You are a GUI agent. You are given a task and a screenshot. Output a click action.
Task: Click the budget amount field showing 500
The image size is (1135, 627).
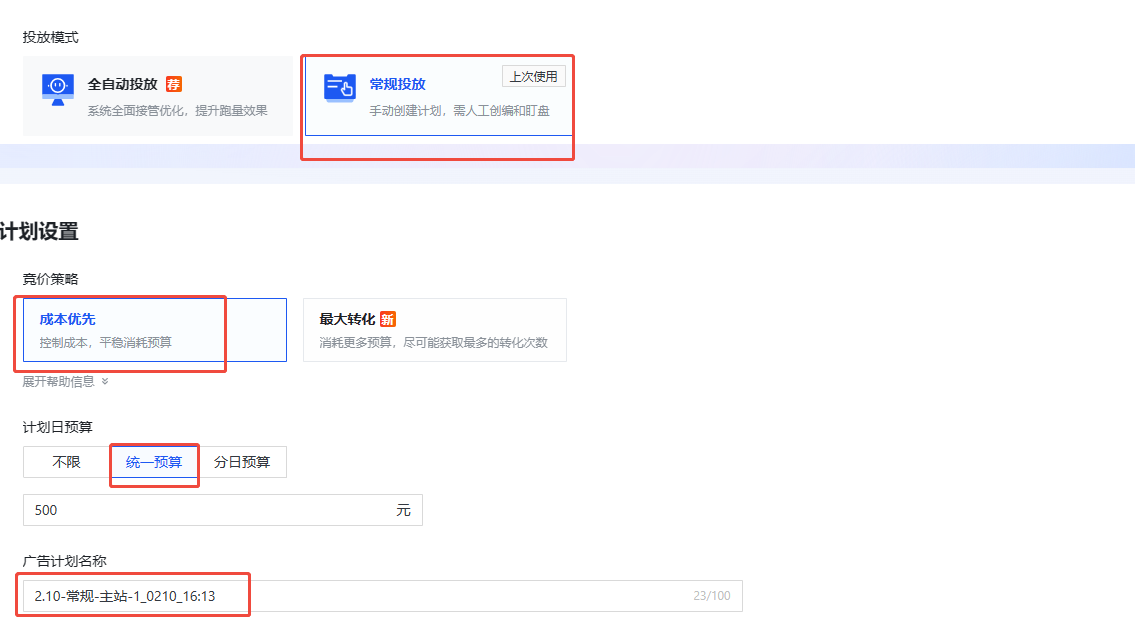click(223, 510)
